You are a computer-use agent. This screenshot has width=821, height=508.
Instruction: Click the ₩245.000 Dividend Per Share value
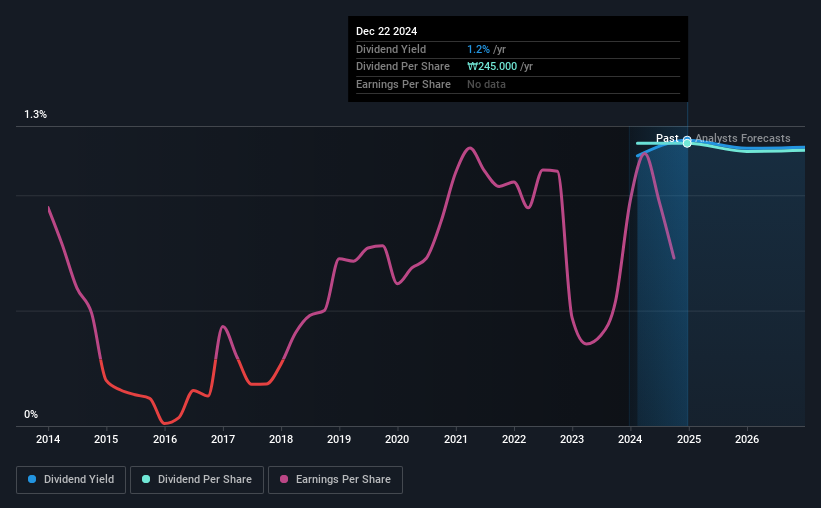click(492, 67)
